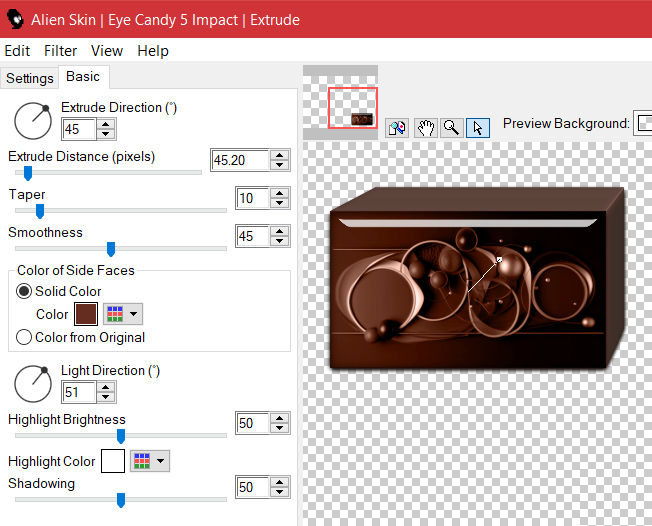
Task: Increase the Extrude Distance stepper value
Action: (280, 155)
